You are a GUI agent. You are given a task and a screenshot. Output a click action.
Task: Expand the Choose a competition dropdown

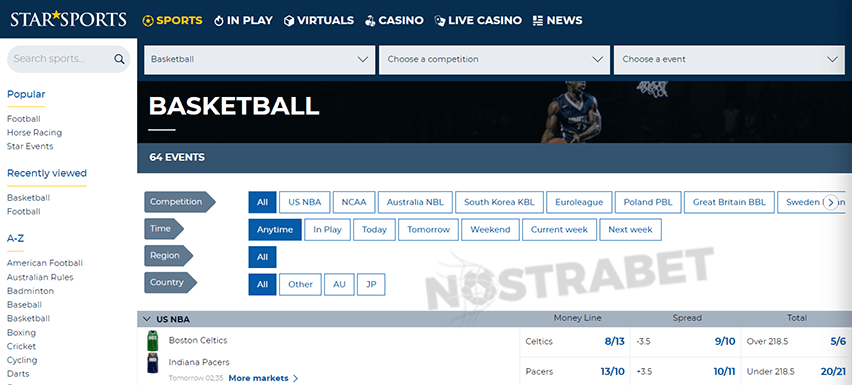tap(494, 60)
